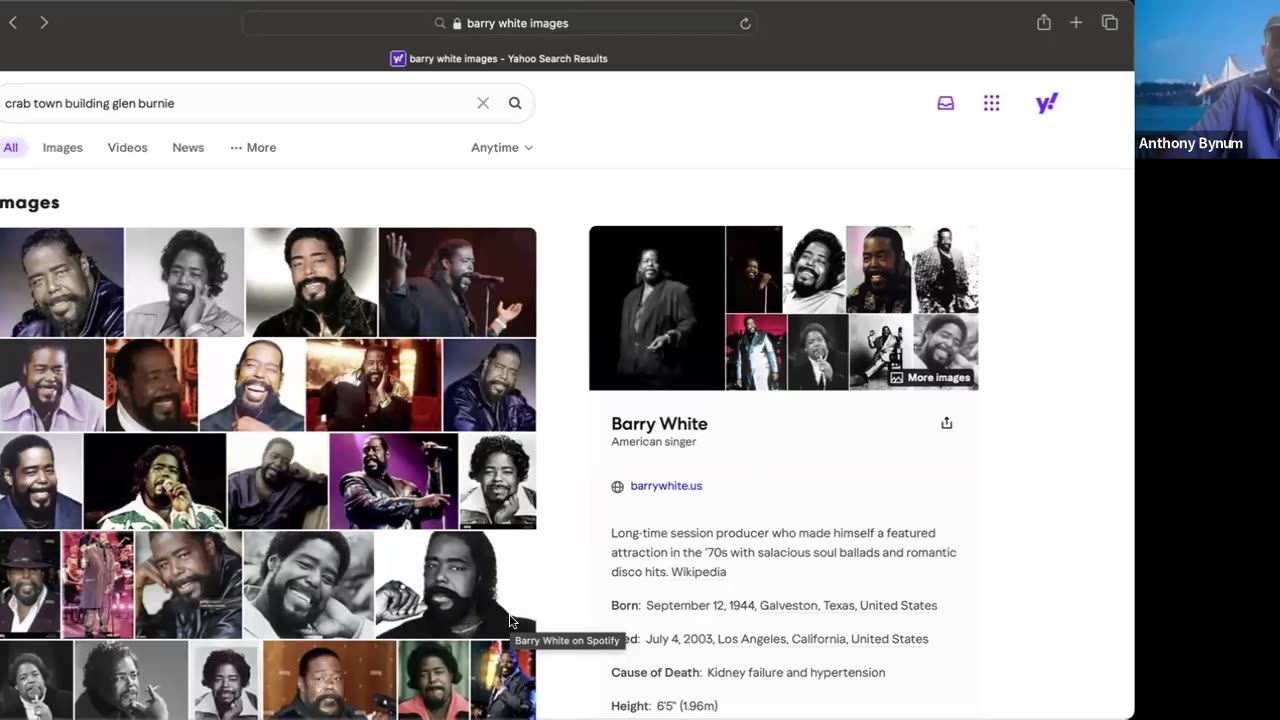Show Safari's tab overview

point(1109,22)
